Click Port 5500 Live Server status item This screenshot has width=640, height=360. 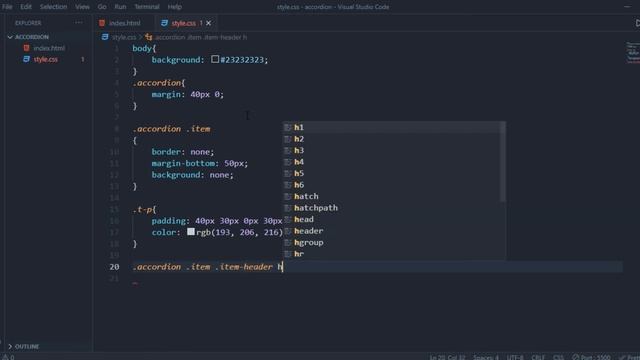591,357
